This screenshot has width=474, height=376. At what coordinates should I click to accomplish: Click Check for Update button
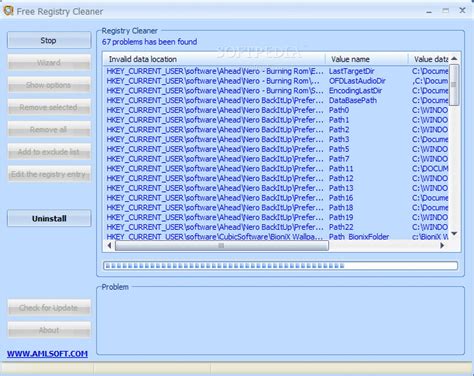pyautogui.click(x=49, y=308)
